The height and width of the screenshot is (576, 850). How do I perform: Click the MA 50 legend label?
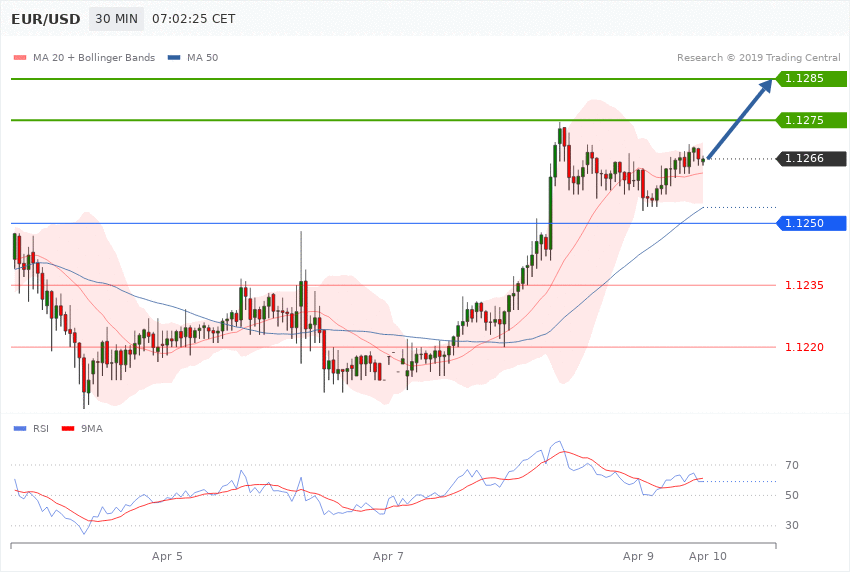[x=202, y=57]
